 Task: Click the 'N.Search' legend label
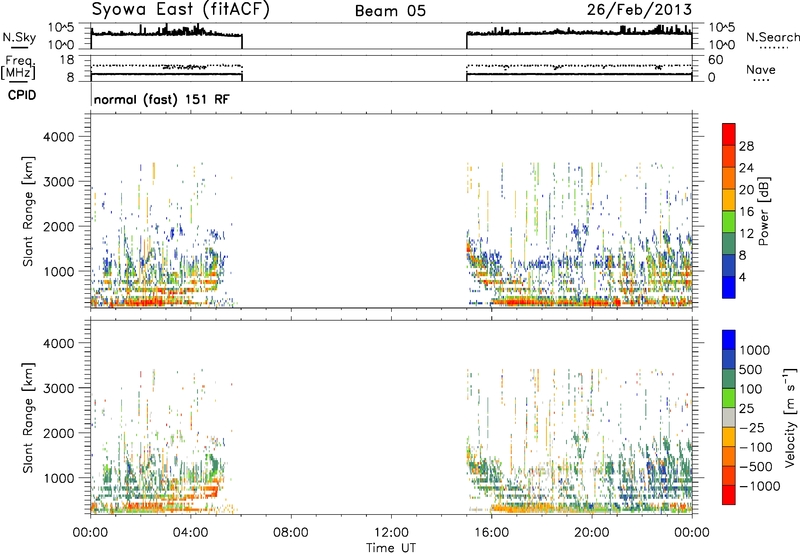[x=772, y=37]
